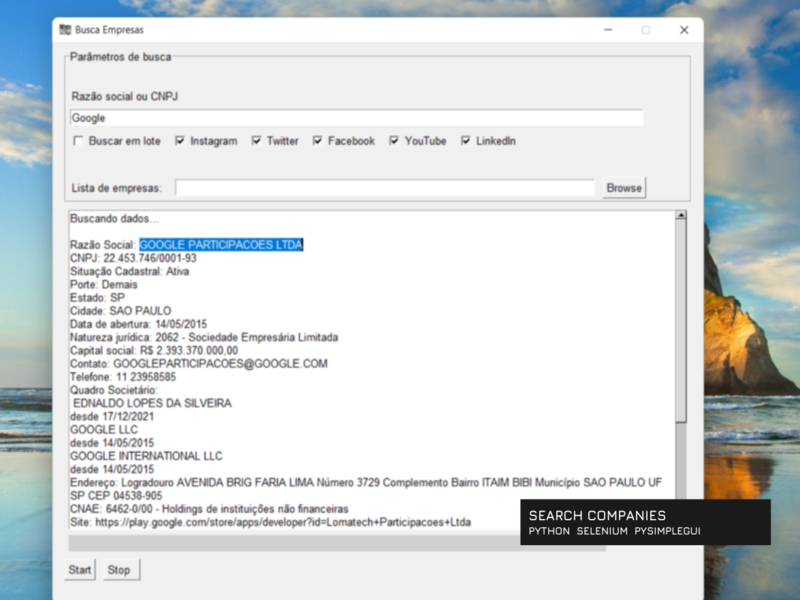The image size is (800, 600).
Task: Toggle the LinkedIn checkbox
Action: (x=465, y=141)
